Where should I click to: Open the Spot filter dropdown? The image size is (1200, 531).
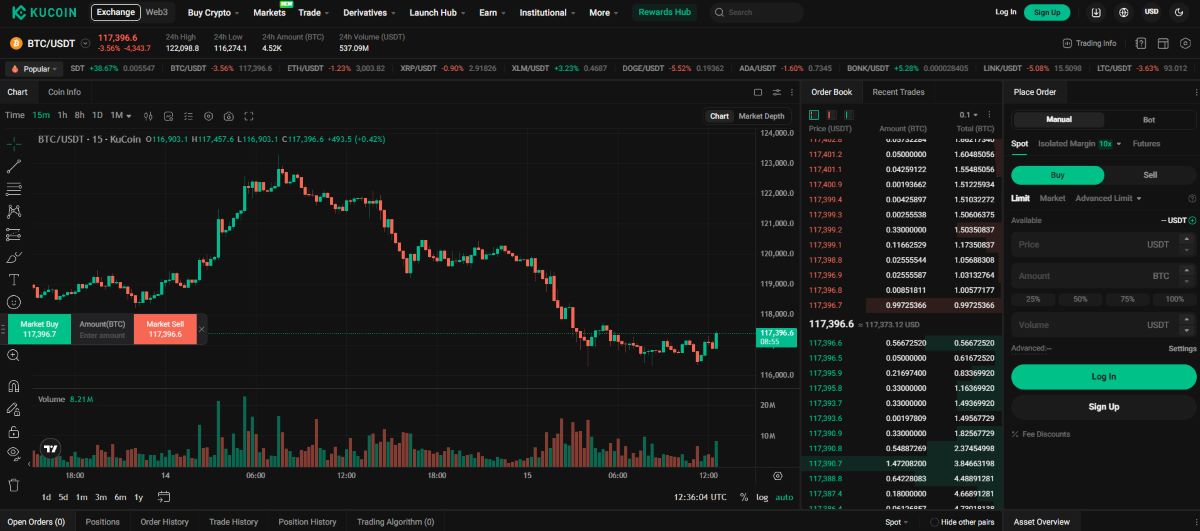896,522
